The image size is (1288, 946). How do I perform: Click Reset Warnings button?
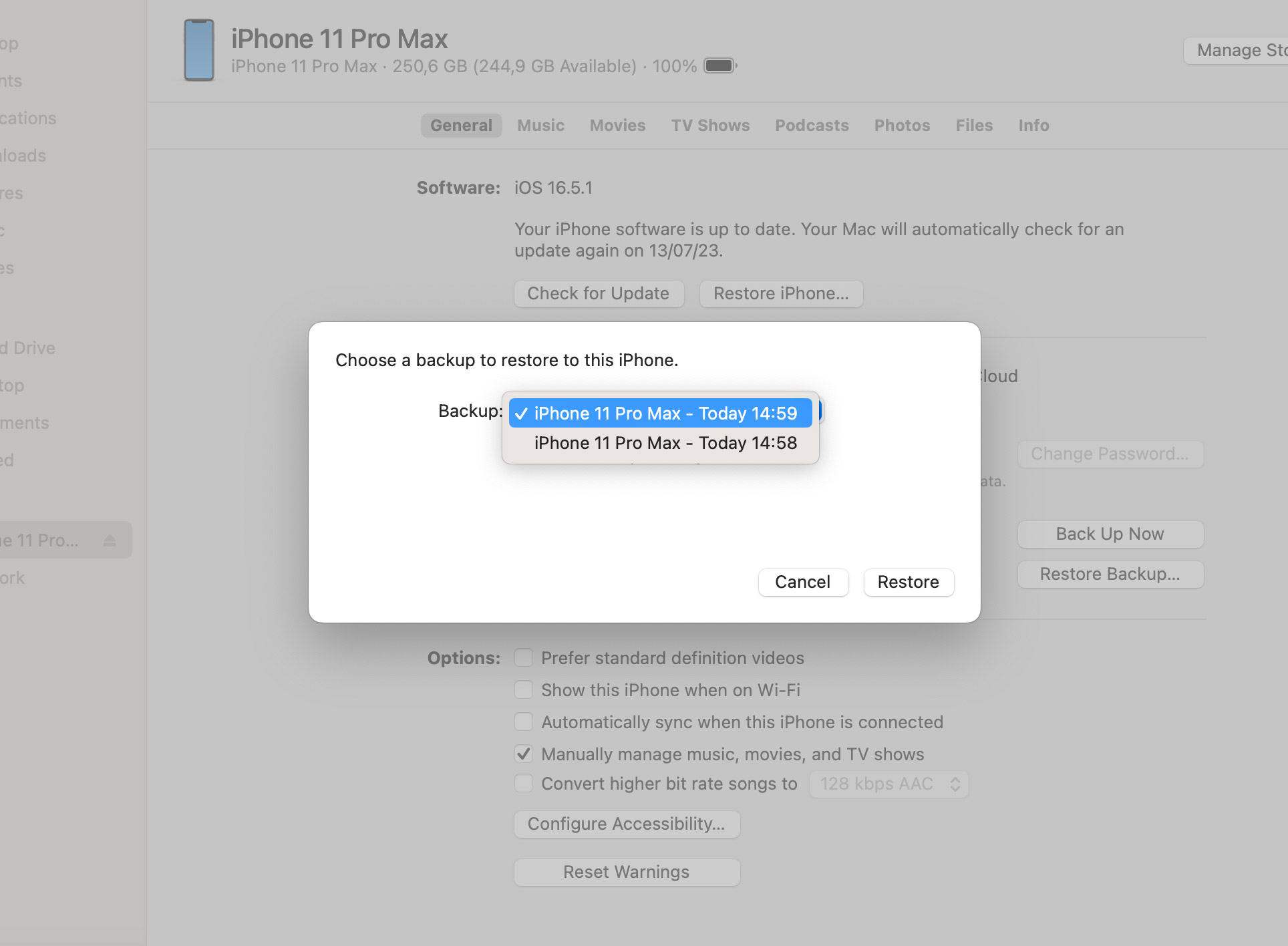625,870
